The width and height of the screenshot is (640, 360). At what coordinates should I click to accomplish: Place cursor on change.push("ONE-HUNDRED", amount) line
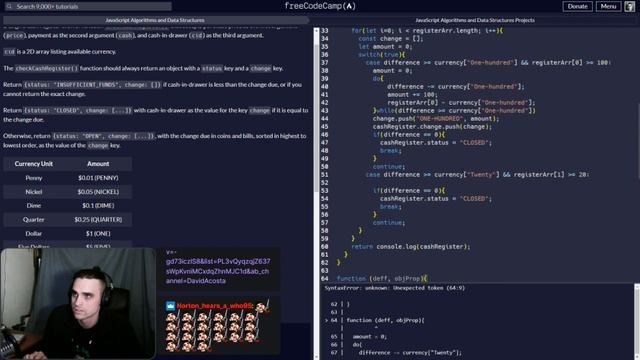pyautogui.click(x=436, y=119)
